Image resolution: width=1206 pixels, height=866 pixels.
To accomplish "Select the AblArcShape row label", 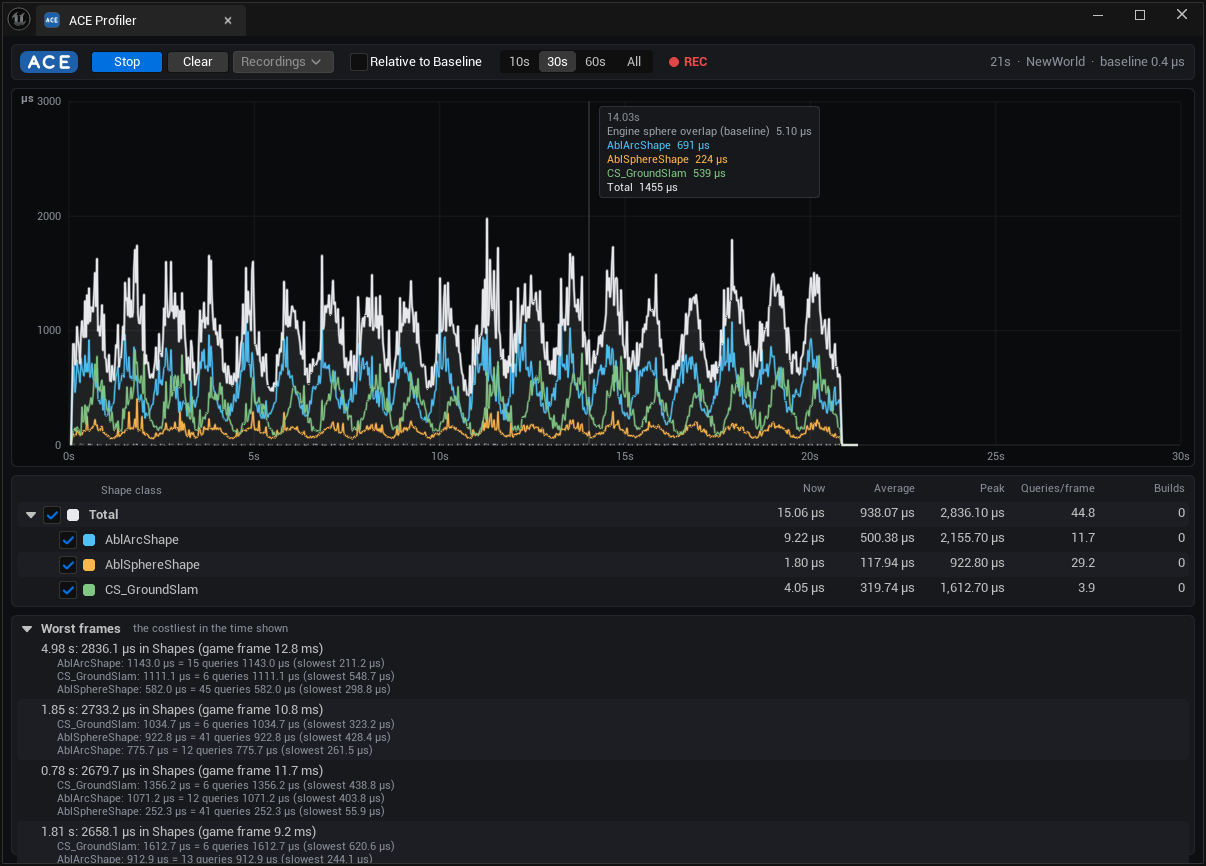I will pos(142,540).
